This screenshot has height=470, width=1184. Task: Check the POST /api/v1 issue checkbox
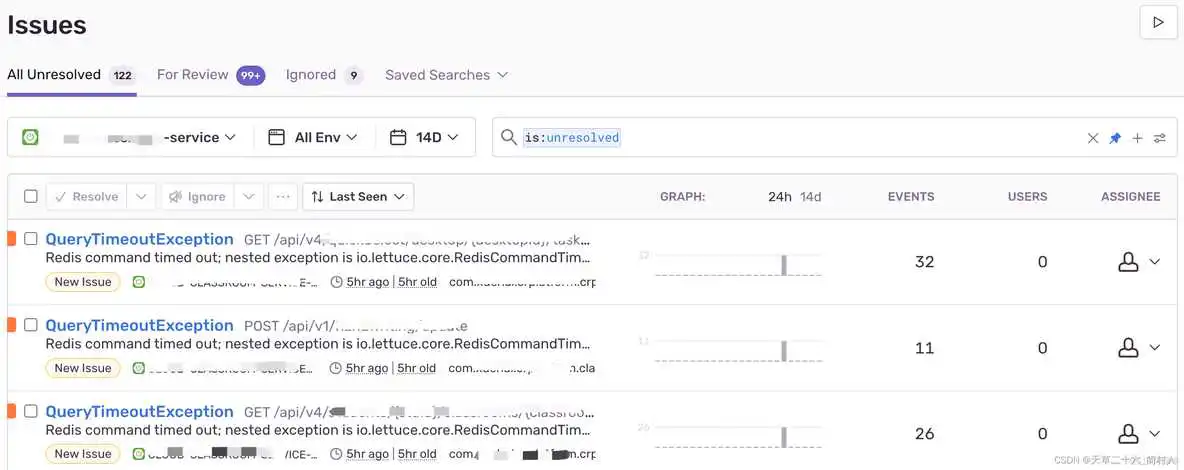coord(31,325)
